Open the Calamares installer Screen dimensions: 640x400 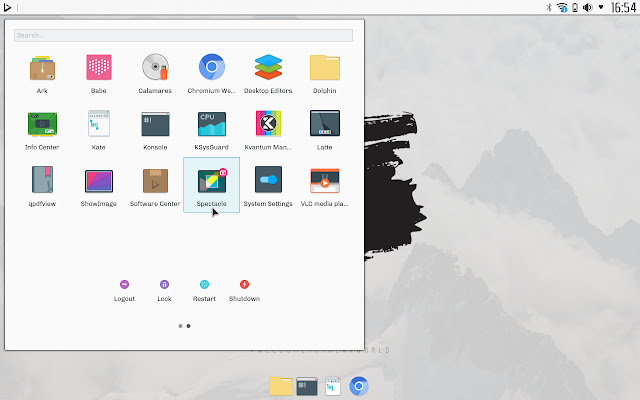[155, 73]
